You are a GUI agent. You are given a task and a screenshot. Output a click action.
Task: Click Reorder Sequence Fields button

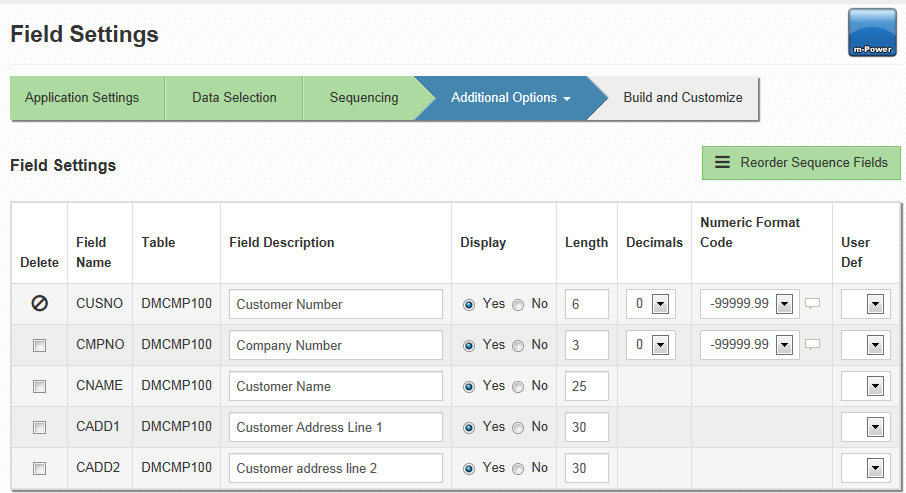(x=801, y=163)
